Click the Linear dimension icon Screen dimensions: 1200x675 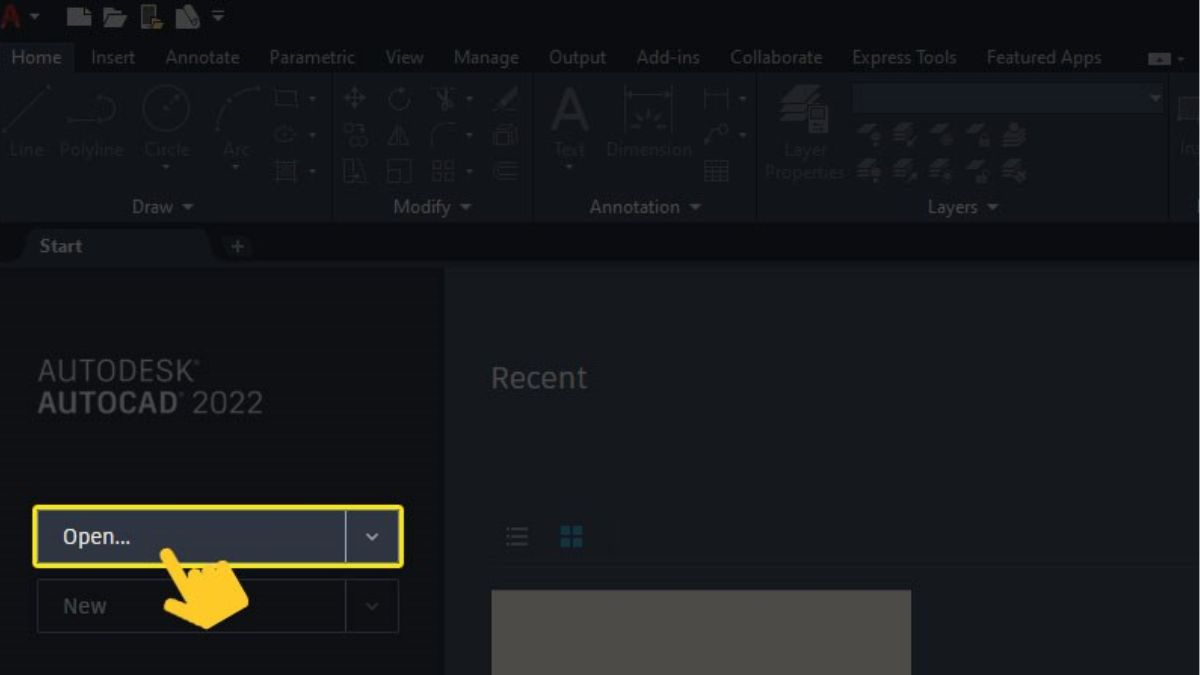click(x=716, y=98)
